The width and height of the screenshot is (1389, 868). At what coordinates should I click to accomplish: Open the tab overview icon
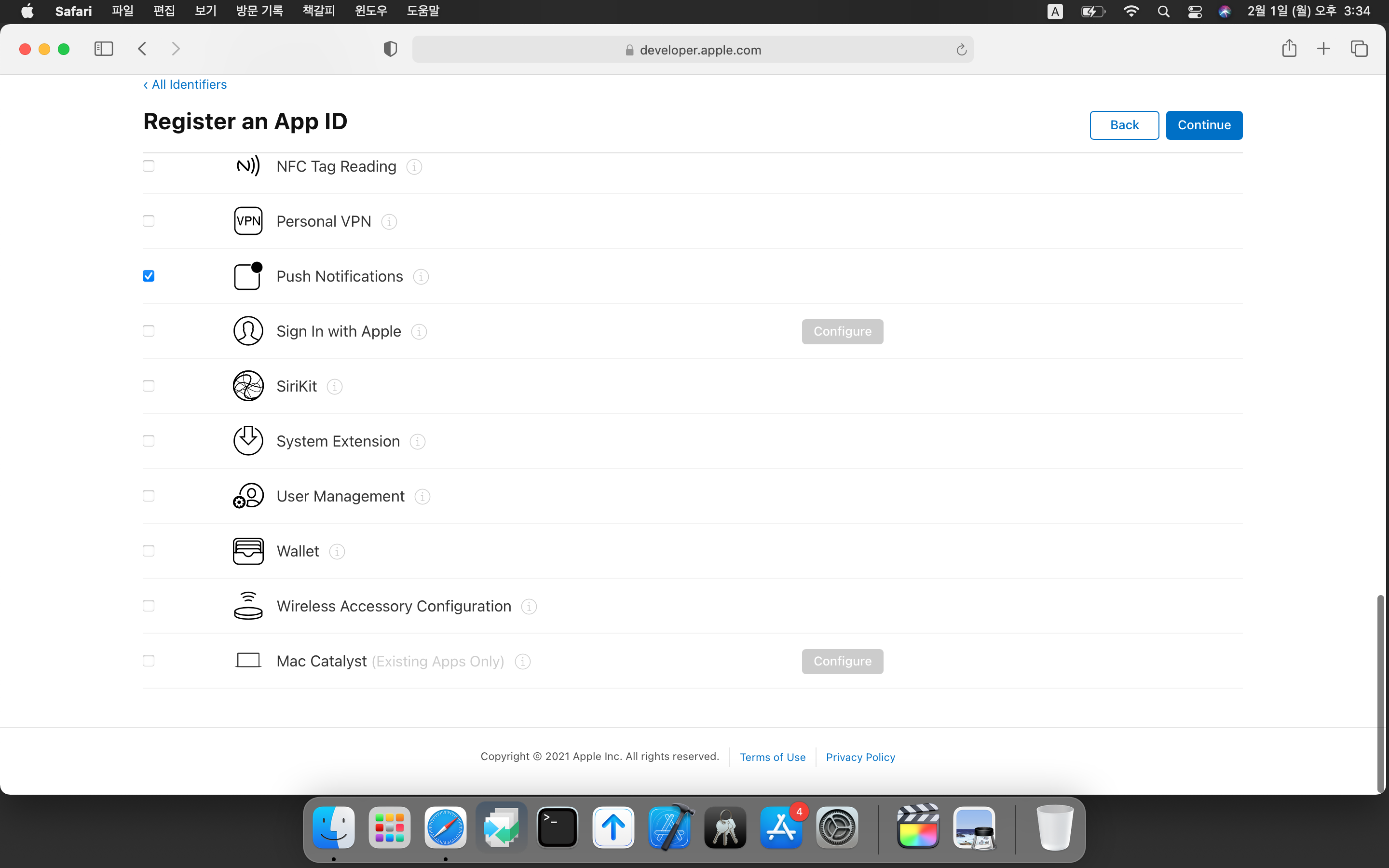pos(1359,49)
